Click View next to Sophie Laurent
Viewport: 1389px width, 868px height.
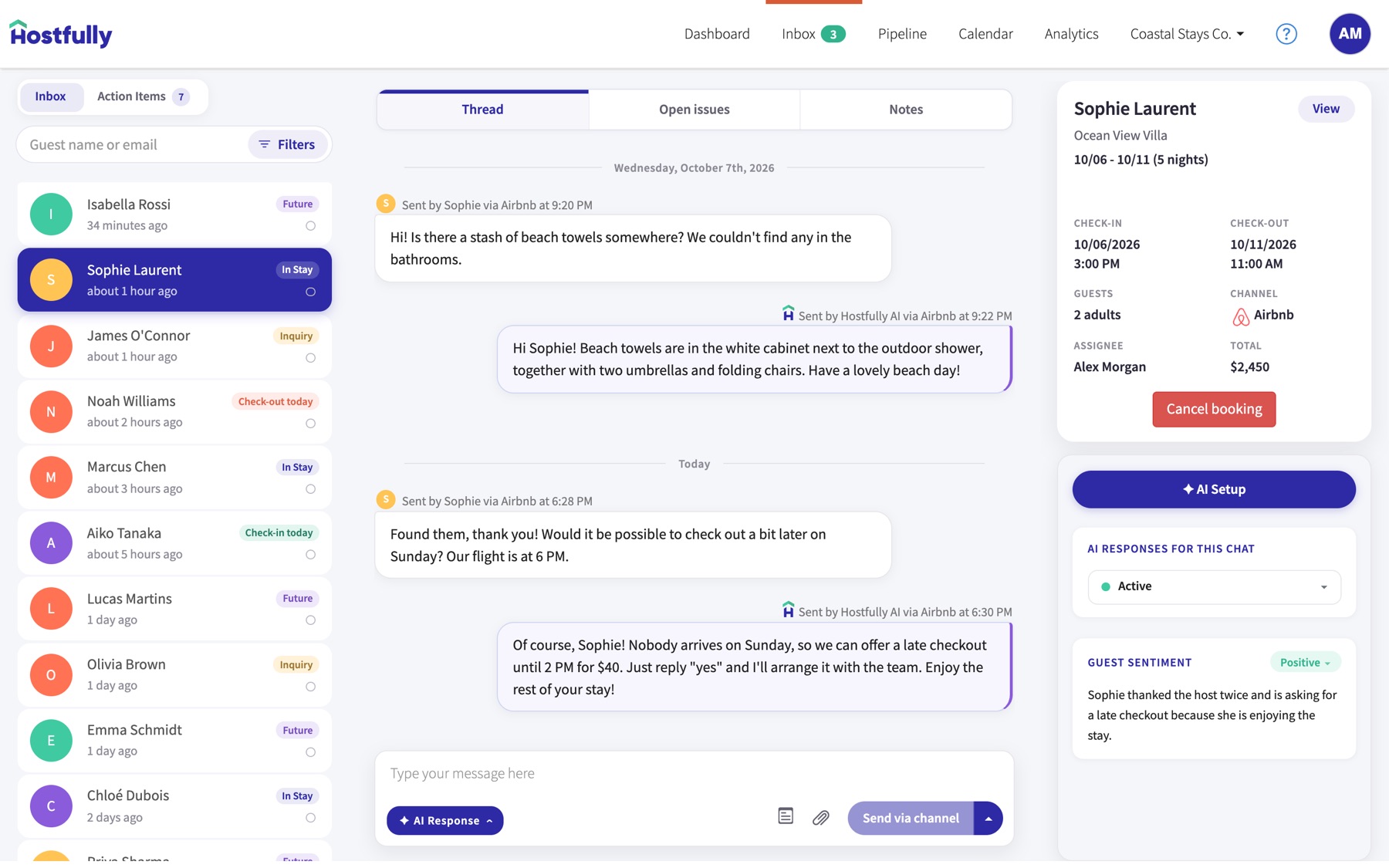pyautogui.click(x=1326, y=109)
